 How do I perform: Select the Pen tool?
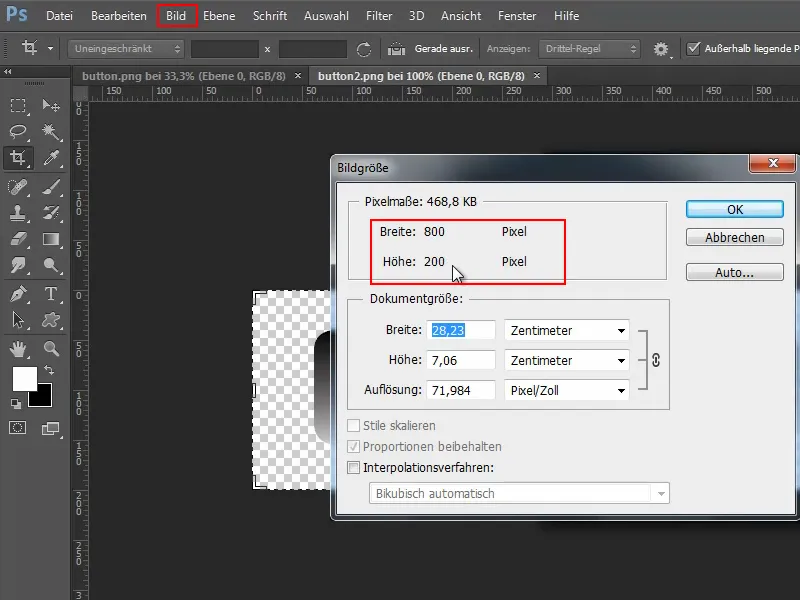pos(18,294)
